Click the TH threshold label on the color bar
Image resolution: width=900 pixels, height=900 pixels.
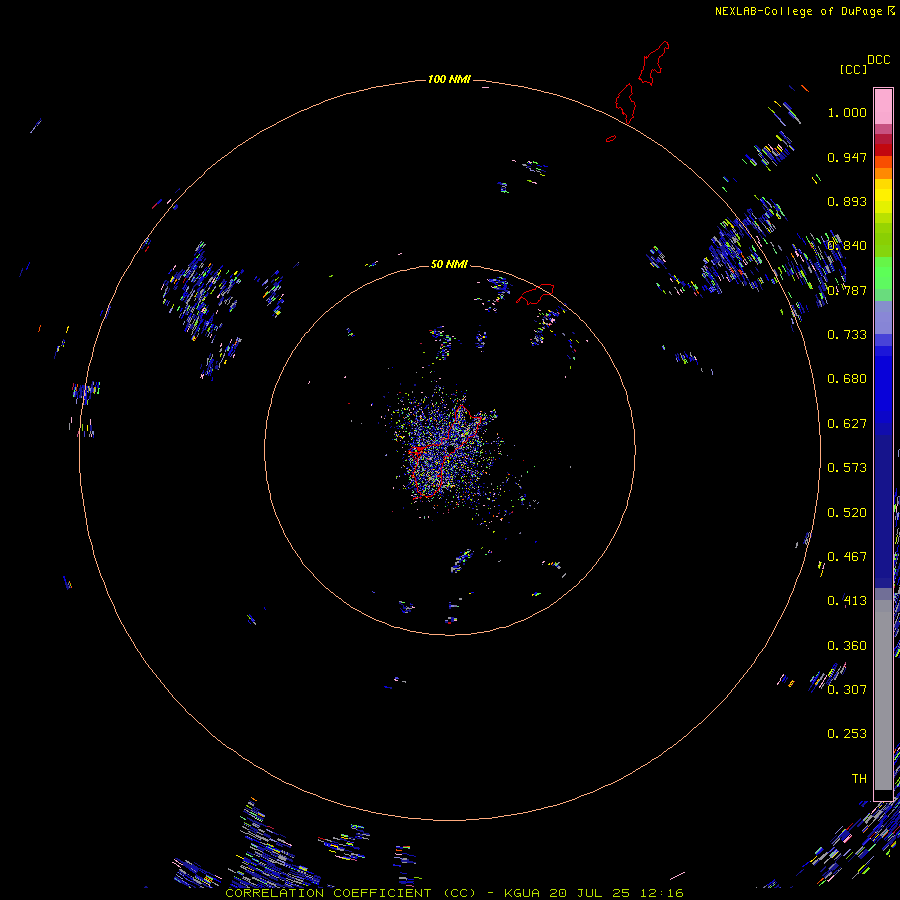(x=859, y=779)
